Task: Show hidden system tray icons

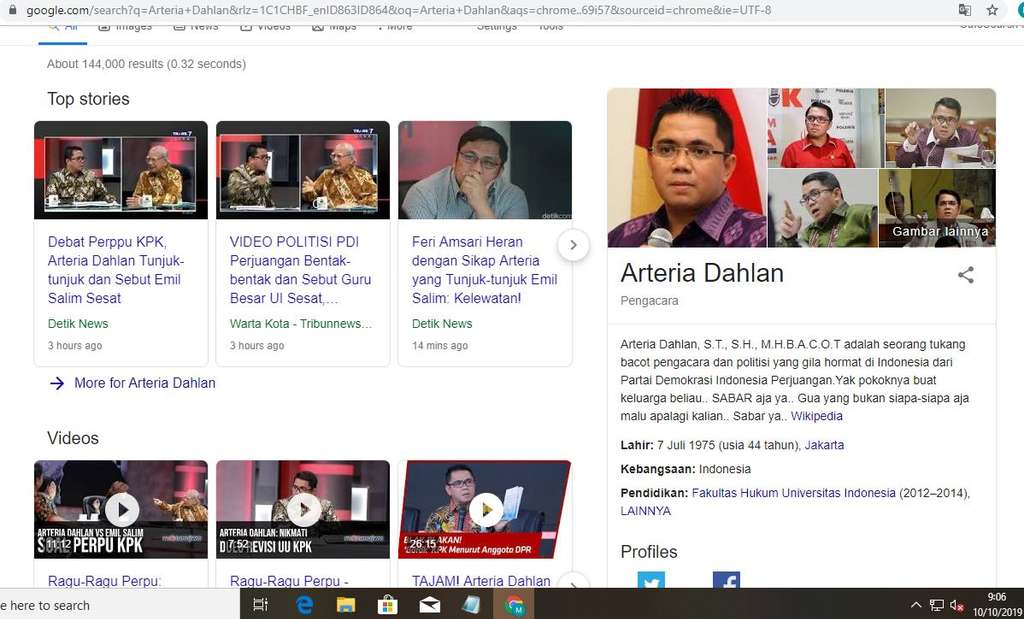Action: [916, 605]
